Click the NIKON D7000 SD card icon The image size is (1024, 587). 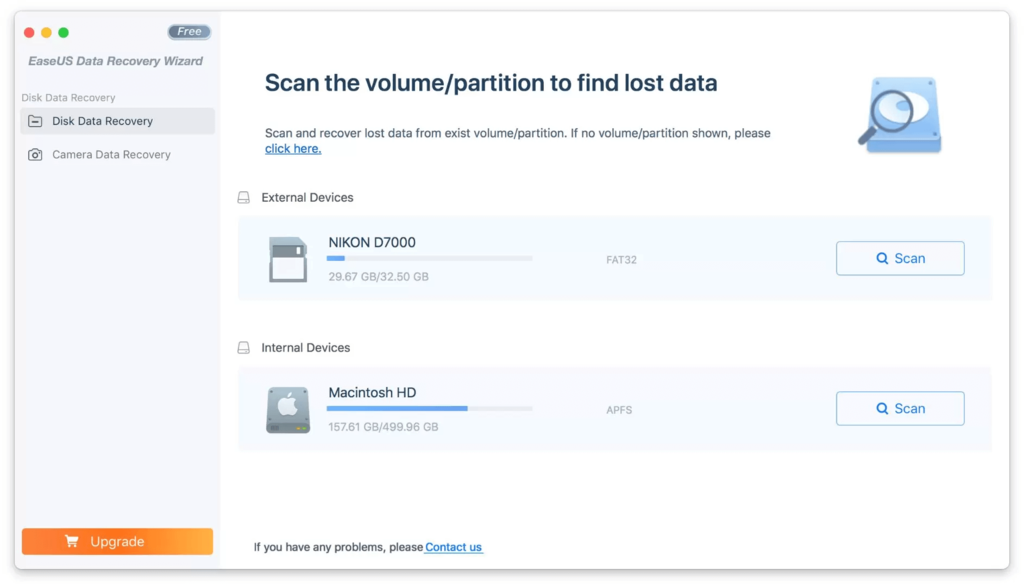pos(288,259)
